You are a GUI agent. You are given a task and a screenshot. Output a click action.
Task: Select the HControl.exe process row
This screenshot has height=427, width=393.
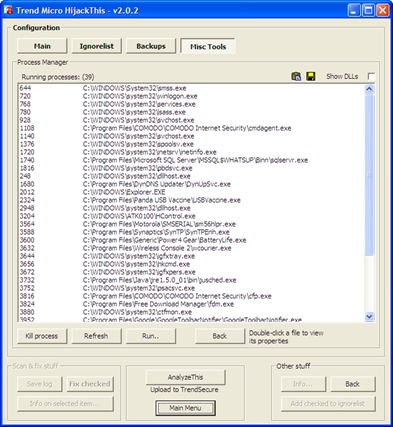tap(192, 216)
